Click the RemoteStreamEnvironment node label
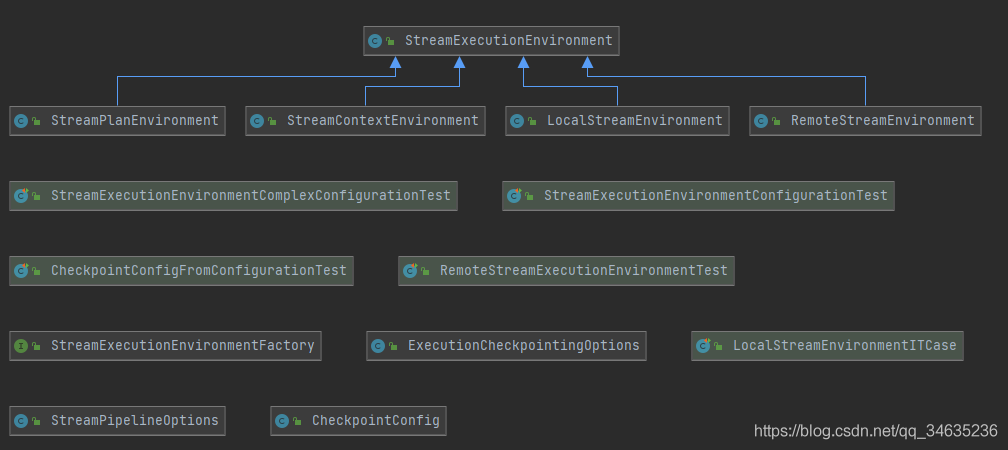This screenshot has width=1008, height=450. pos(882,121)
